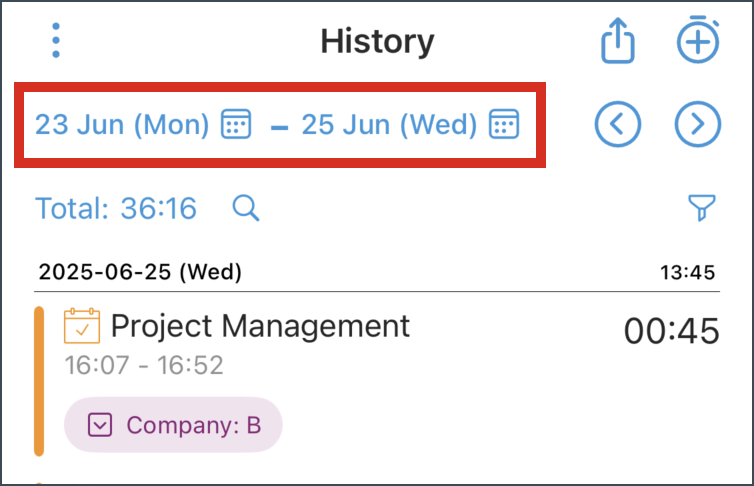Open the start date calendar icon
Screen dimensions: 754x486
point(236,124)
